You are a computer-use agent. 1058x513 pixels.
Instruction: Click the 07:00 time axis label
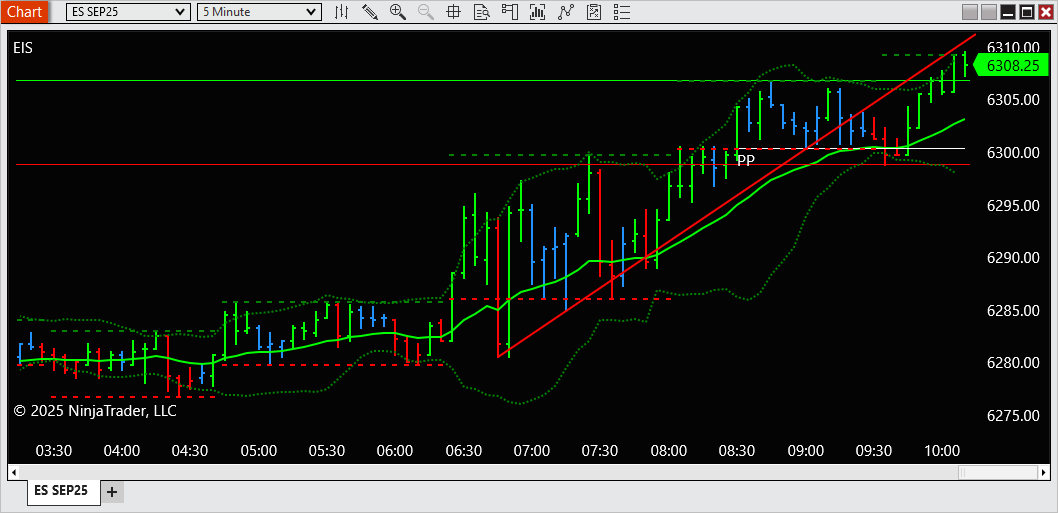coord(532,450)
